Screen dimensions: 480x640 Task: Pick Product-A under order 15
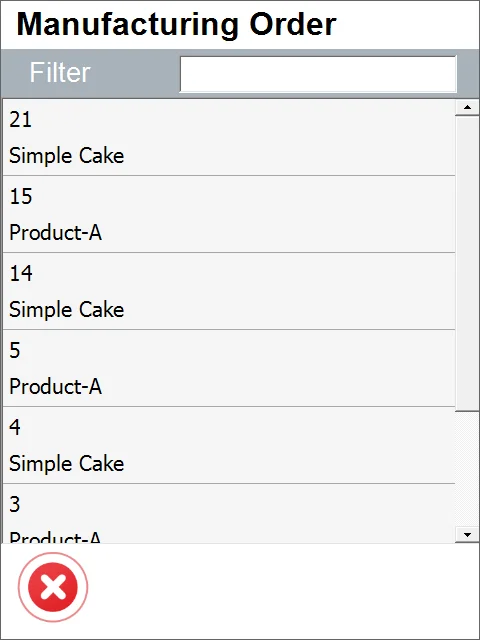click(x=56, y=233)
